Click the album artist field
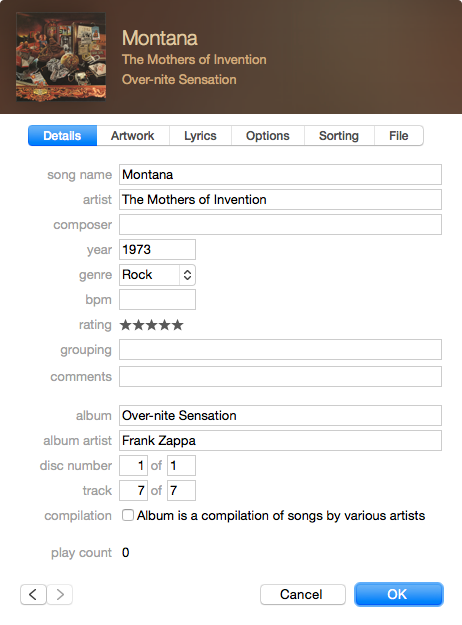This screenshot has height=625, width=462. 280,440
